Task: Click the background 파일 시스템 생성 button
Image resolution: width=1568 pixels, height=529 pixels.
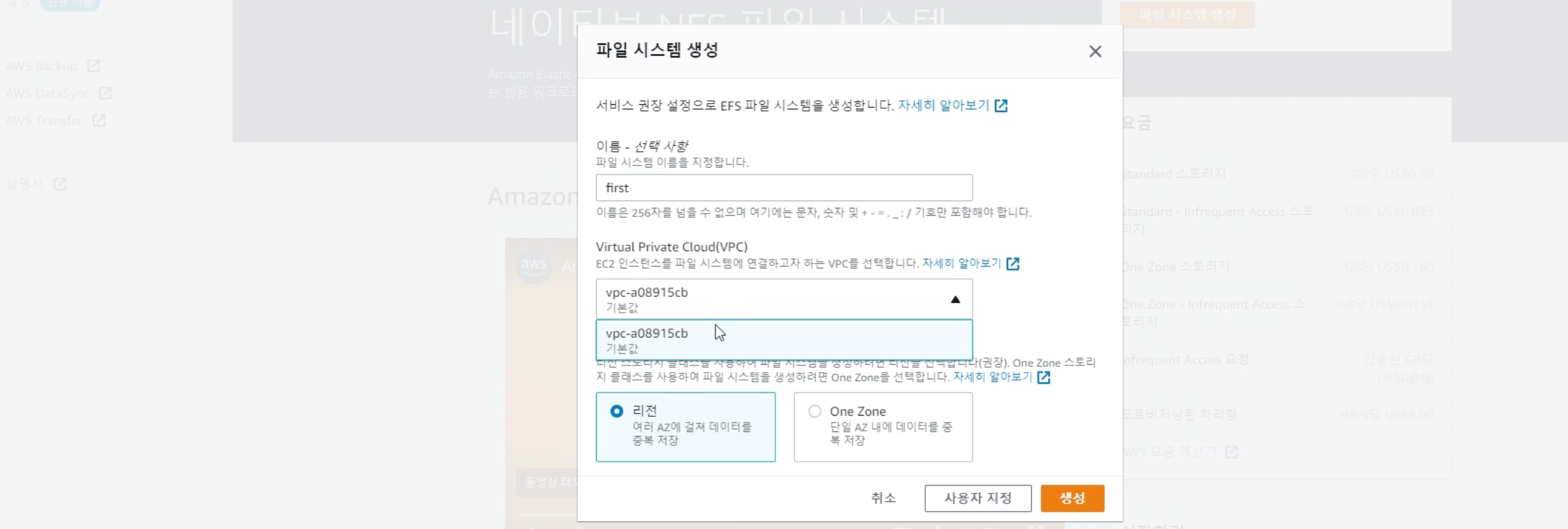Action: (1187, 15)
